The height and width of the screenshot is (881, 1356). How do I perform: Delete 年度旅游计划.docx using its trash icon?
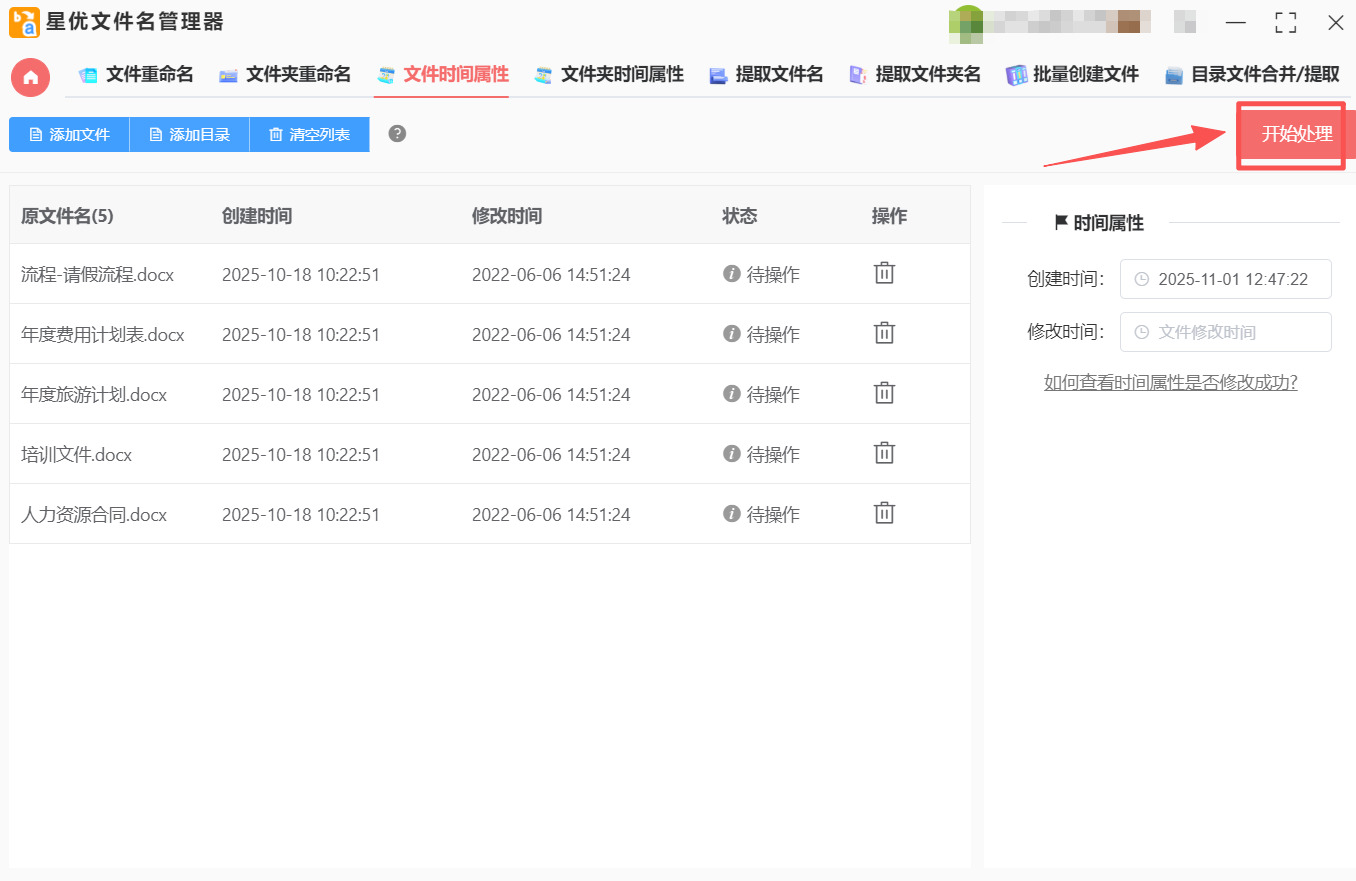coord(883,393)
